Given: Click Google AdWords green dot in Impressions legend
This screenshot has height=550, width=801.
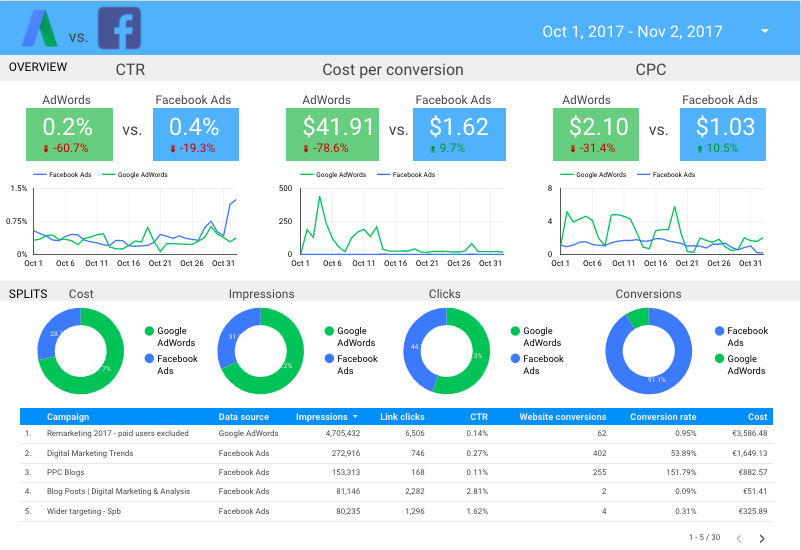Looking at the screenshot, I should point(329,331).
